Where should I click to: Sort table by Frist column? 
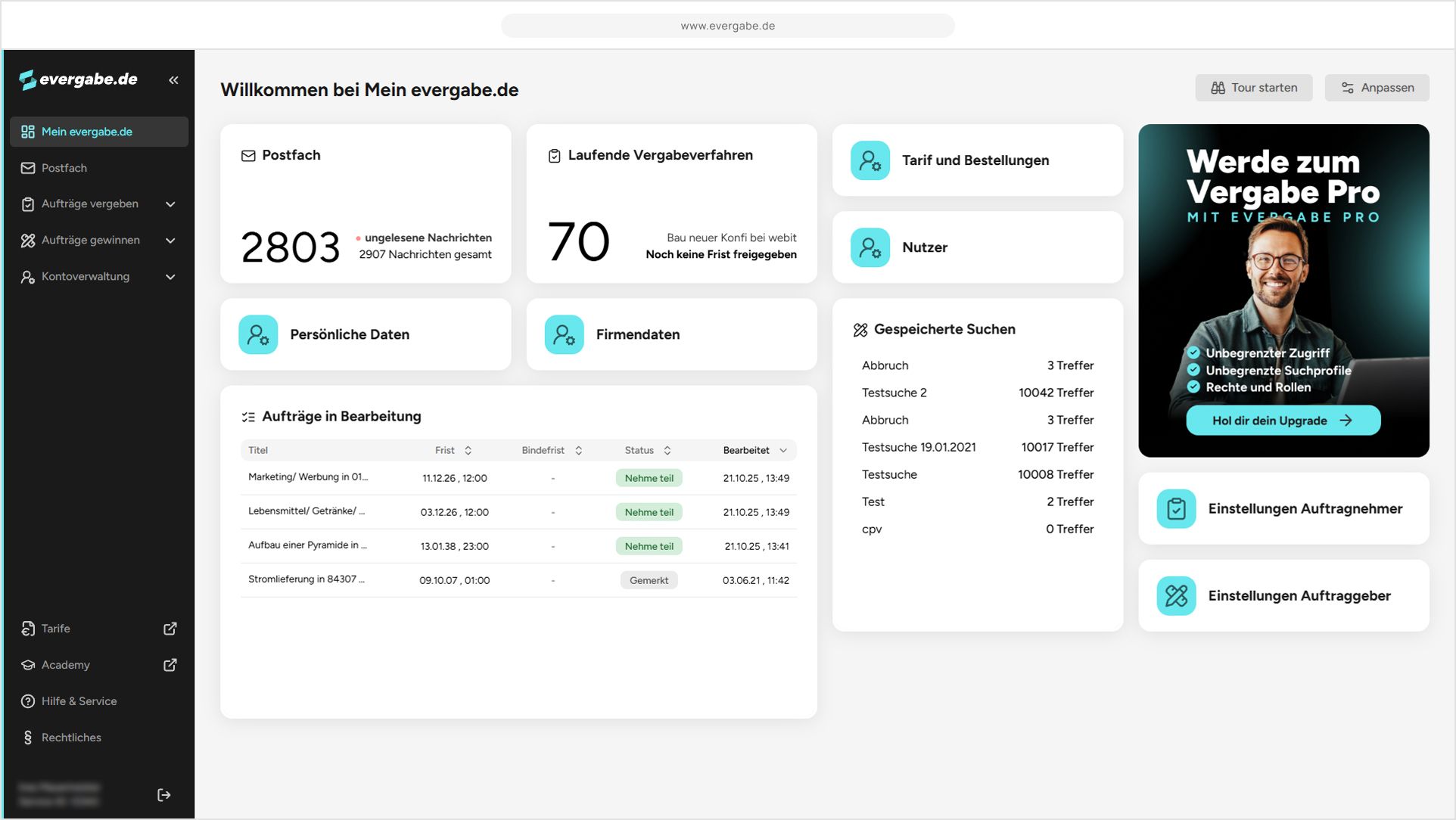(x=468, y=450)
